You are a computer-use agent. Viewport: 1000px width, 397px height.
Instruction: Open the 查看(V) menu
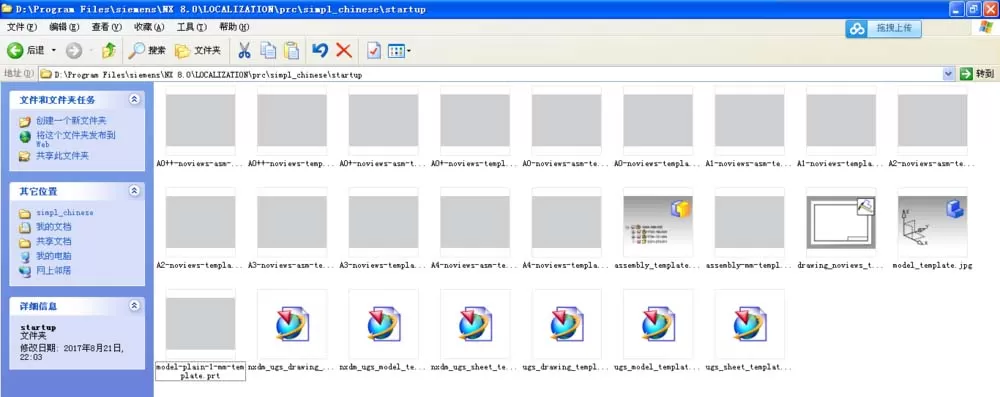click(x=107, y=27)
